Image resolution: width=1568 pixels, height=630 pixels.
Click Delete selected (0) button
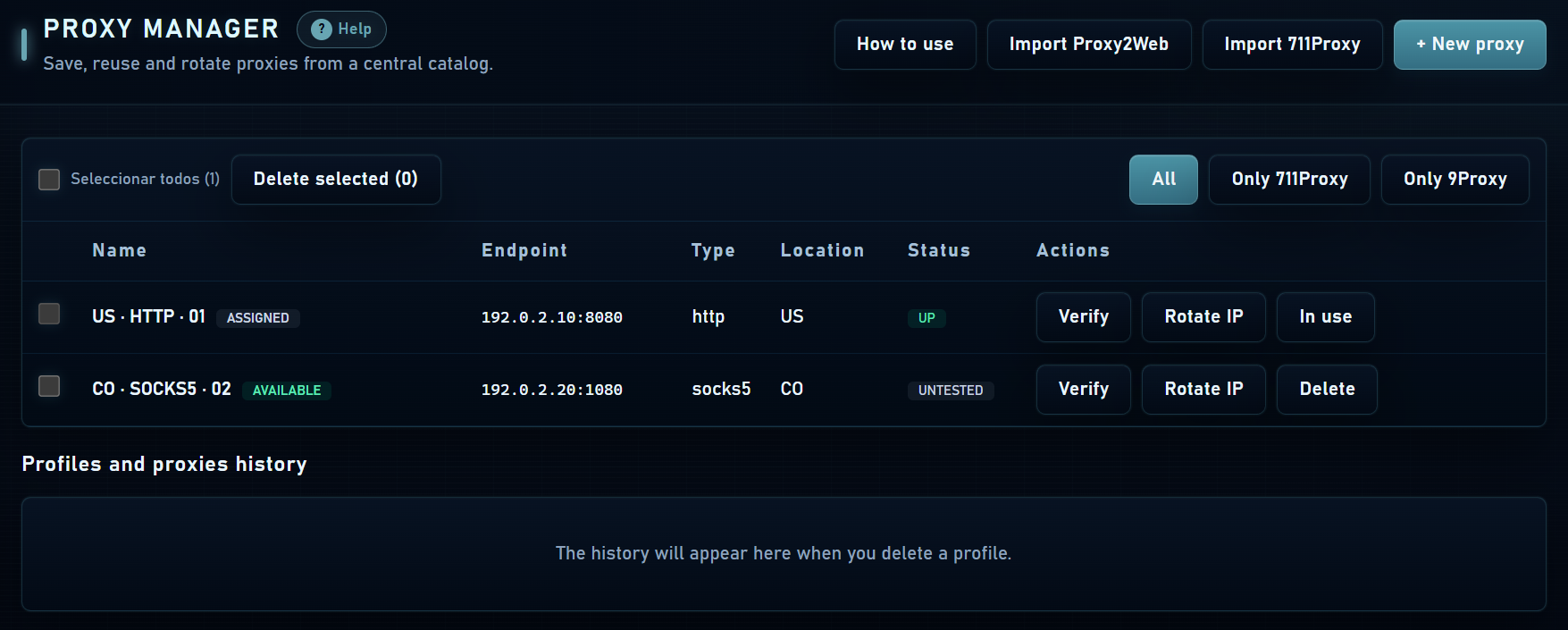point(336,180)
